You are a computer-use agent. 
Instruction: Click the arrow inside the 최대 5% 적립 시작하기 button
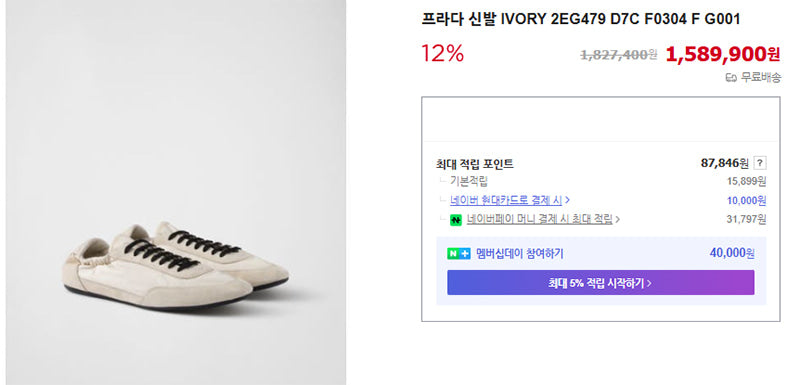point(649,283)
